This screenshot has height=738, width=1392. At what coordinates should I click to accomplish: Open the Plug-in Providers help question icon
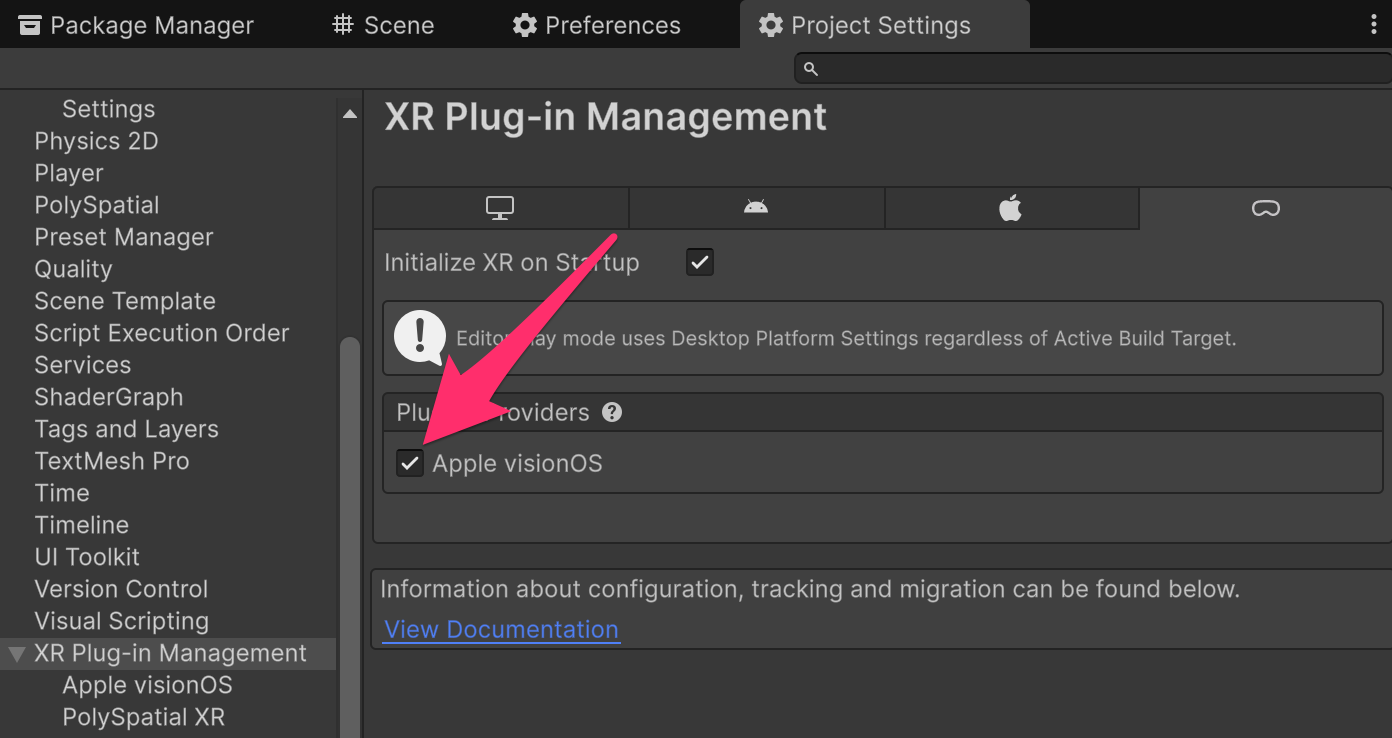(612, 412)
